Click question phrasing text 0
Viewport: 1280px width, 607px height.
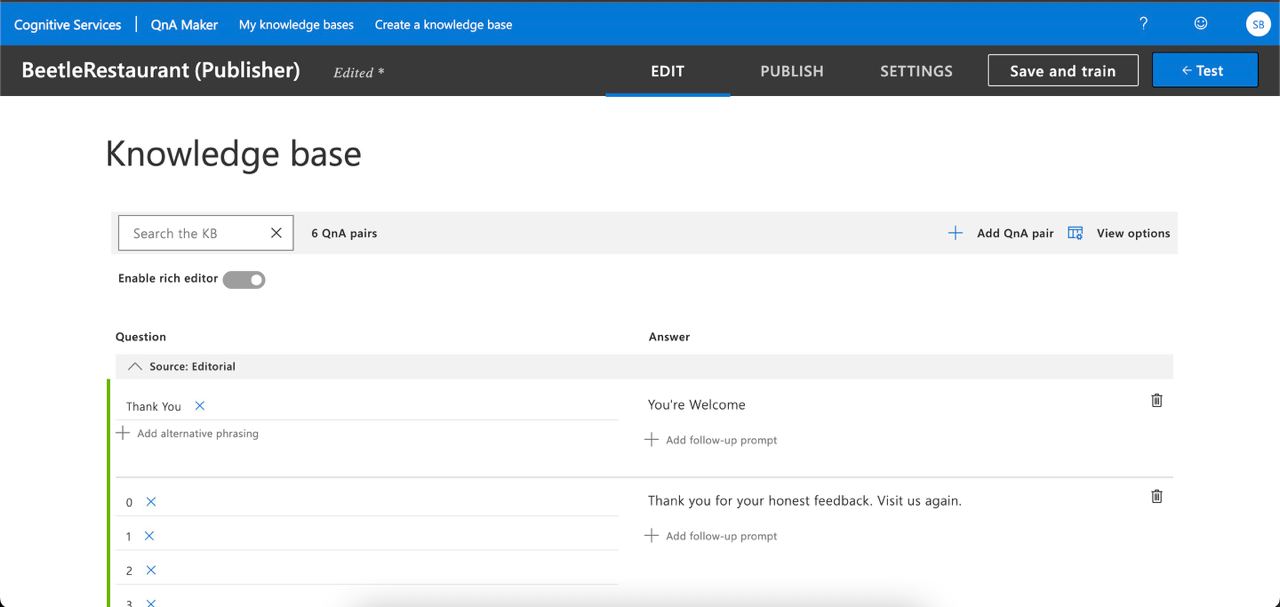point(129,503)
